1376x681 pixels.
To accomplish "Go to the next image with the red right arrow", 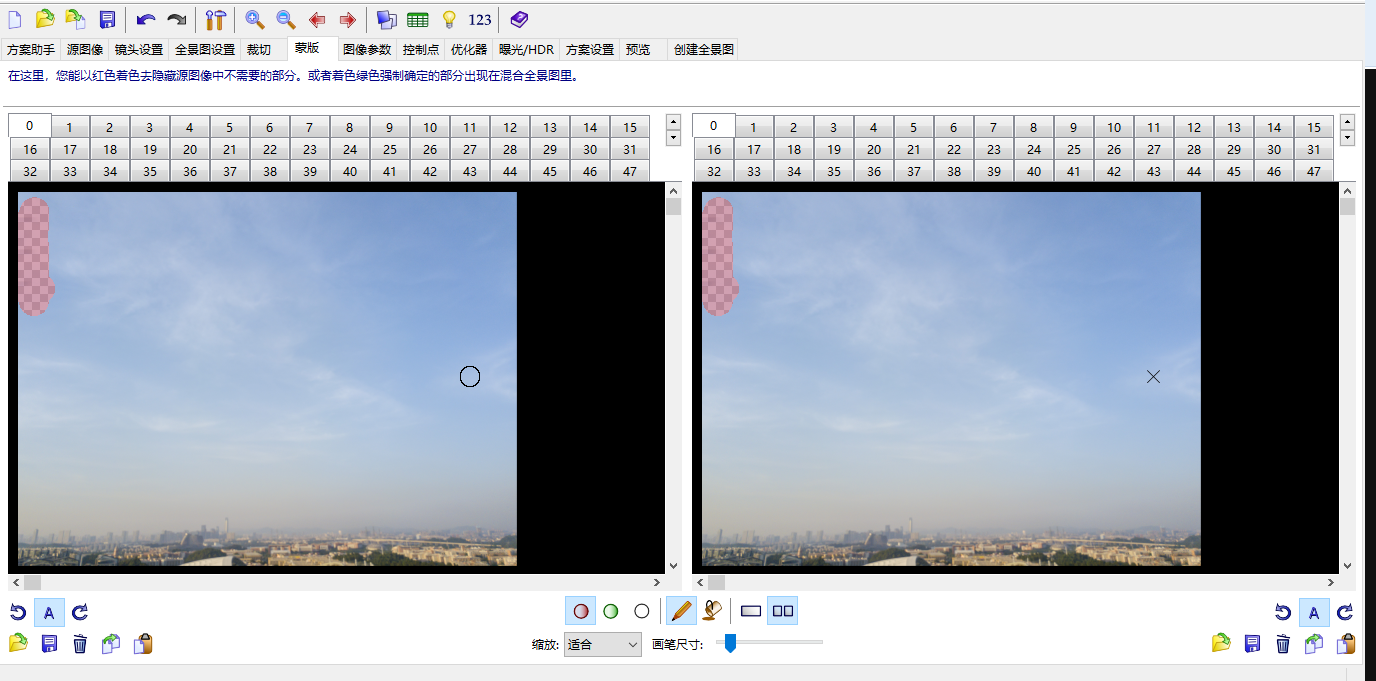I will tap(347, 19).
